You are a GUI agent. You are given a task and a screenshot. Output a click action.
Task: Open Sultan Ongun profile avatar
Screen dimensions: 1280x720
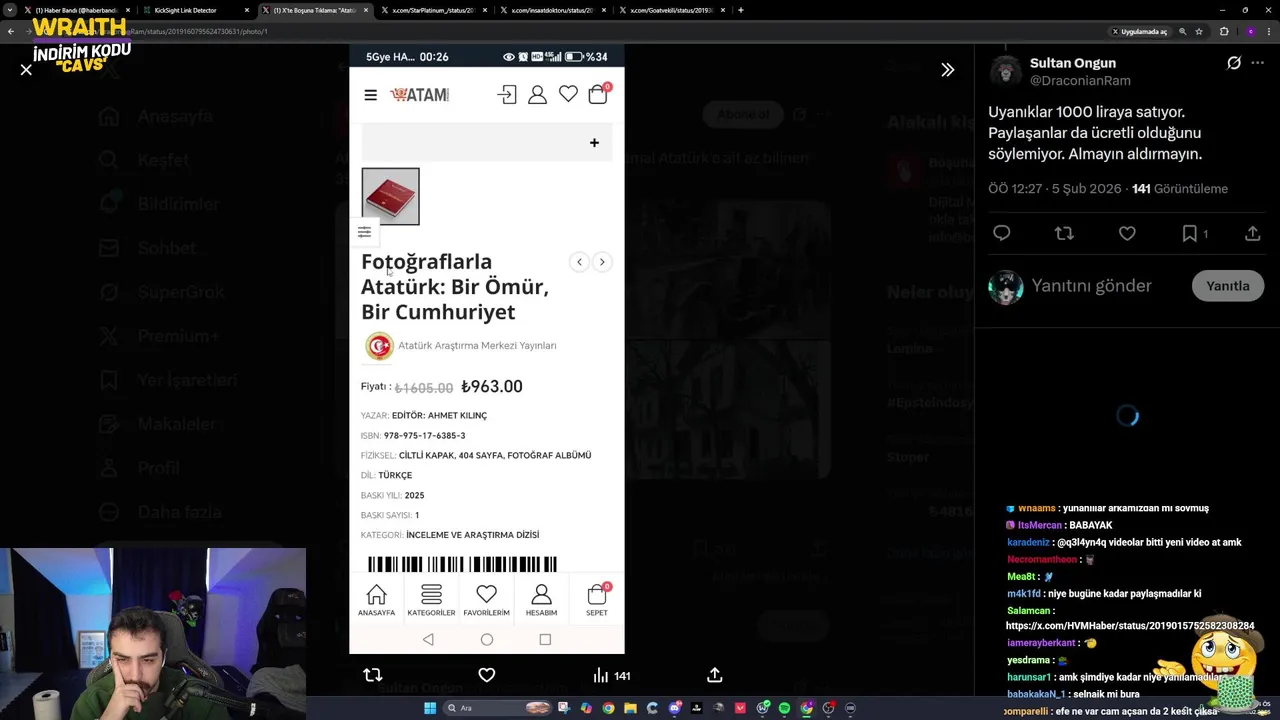pyautogui.click(x=1005, y=71)
